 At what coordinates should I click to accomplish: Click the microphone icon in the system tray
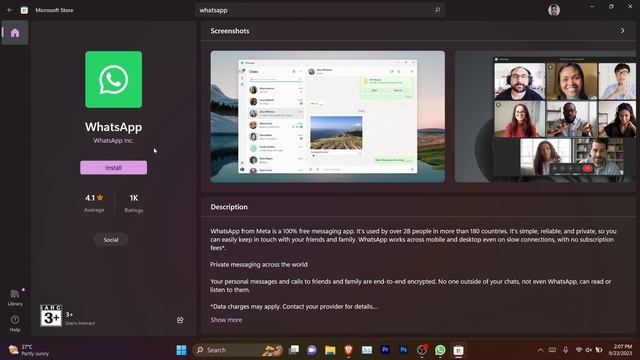[566, 350]
